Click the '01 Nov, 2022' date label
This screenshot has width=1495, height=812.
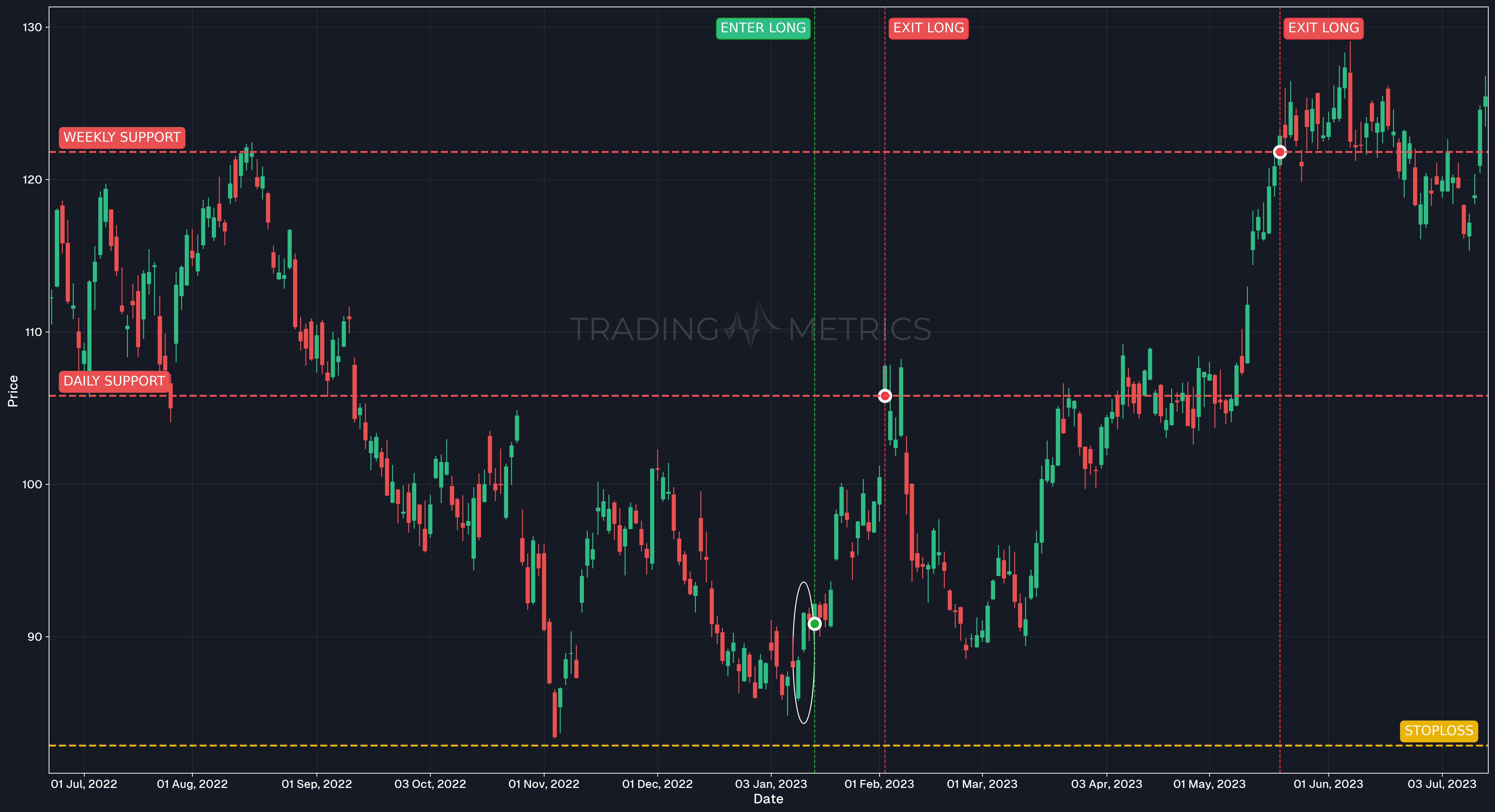[x=544, y=784]
